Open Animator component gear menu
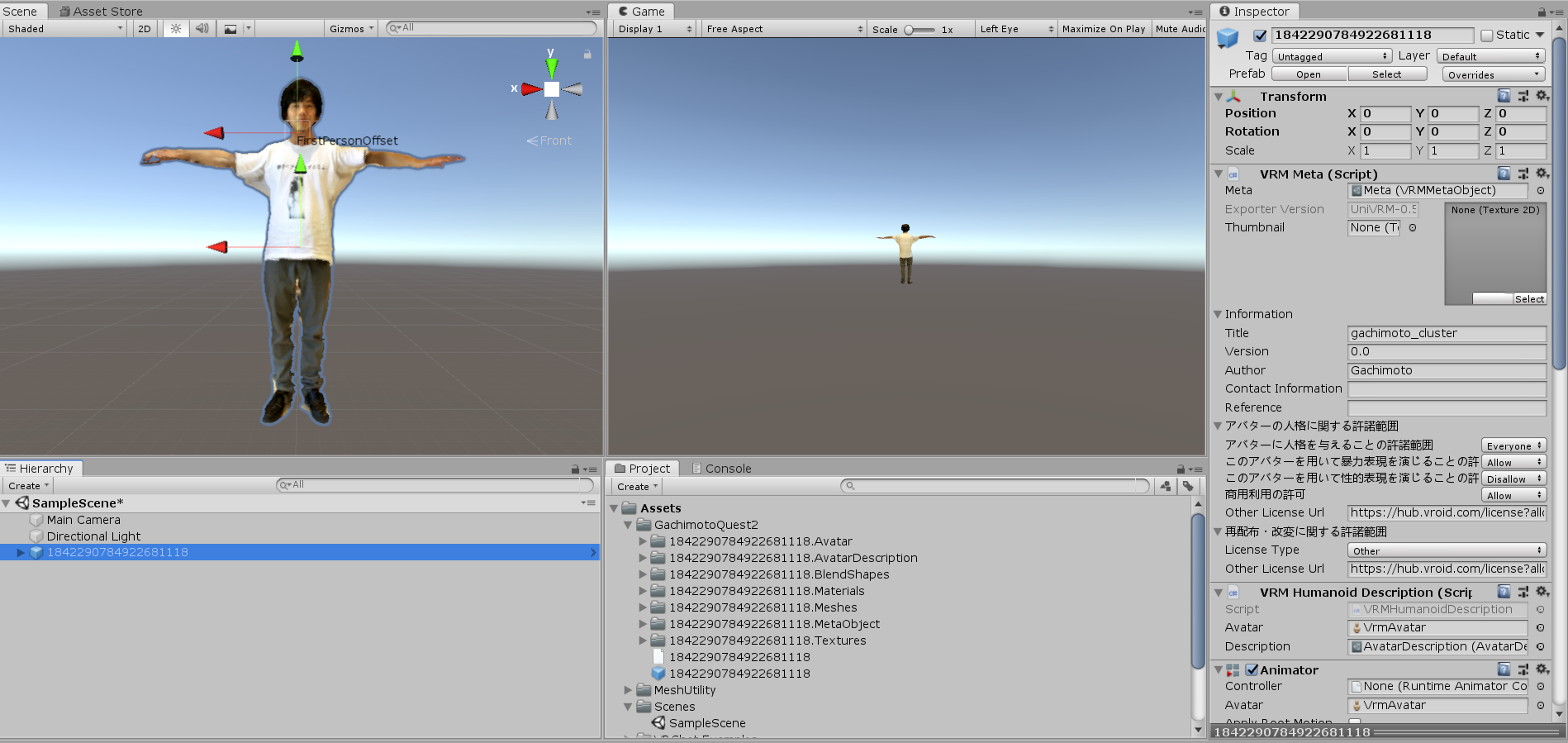 point(1542,669)
